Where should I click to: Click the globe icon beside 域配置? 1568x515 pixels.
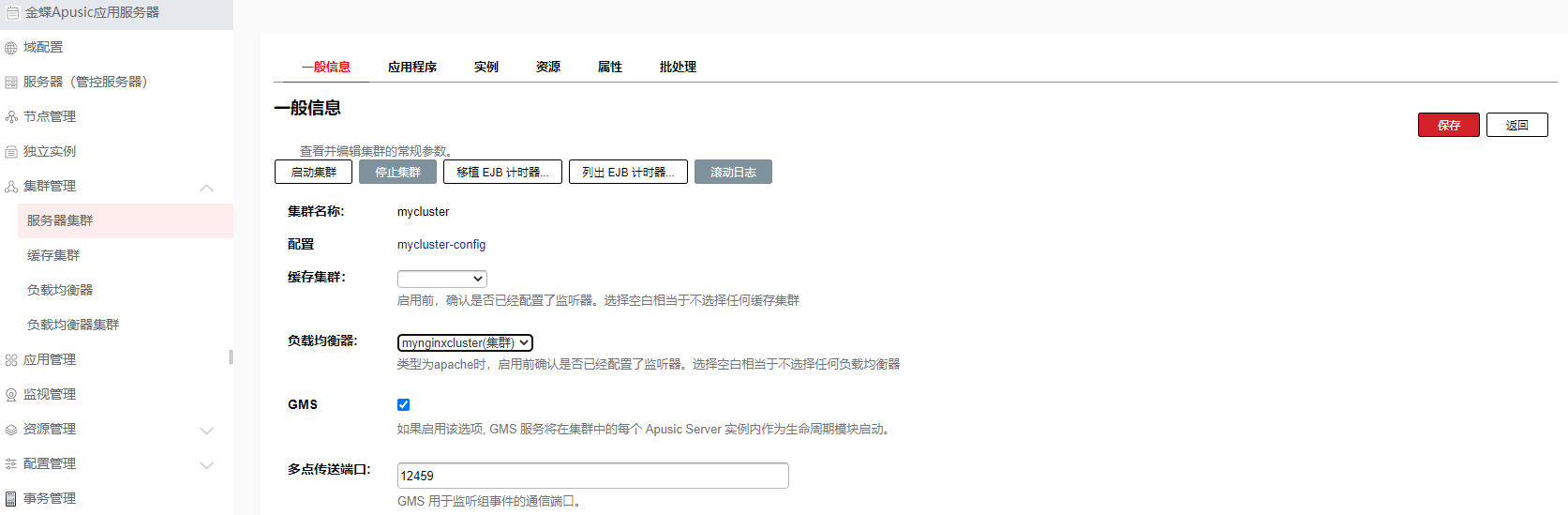11,48
